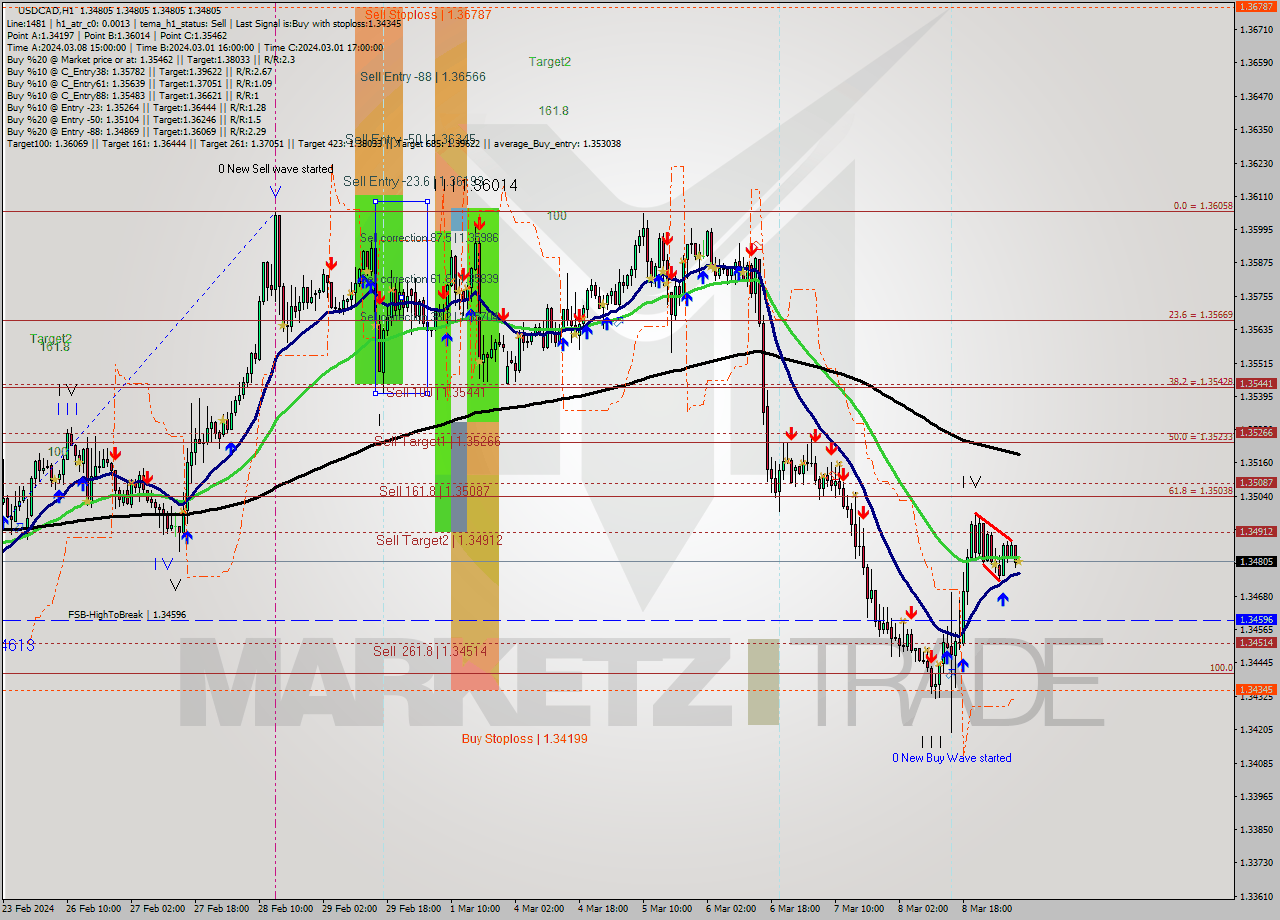Click the '5 Mar 10:00' time axis label
The width and height of the screenshot is (1280, 920).
667,909
